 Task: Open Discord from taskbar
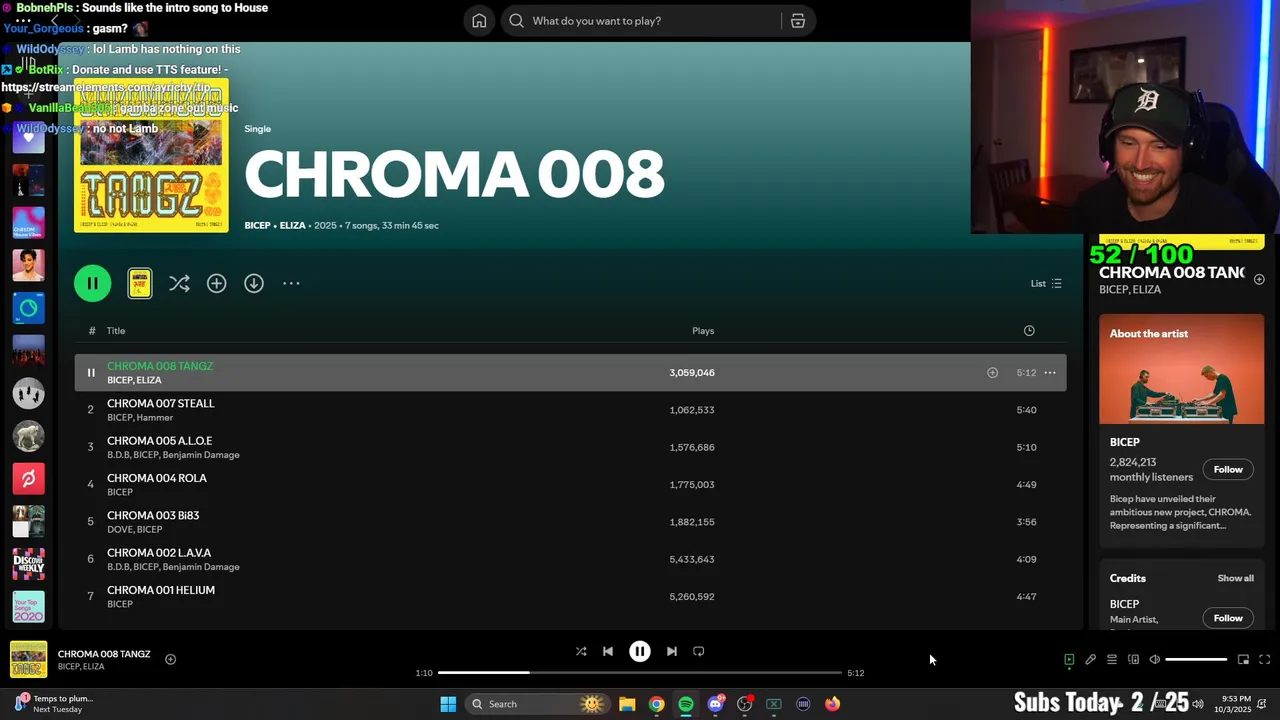pyautogui.click(x=715, y=704)
